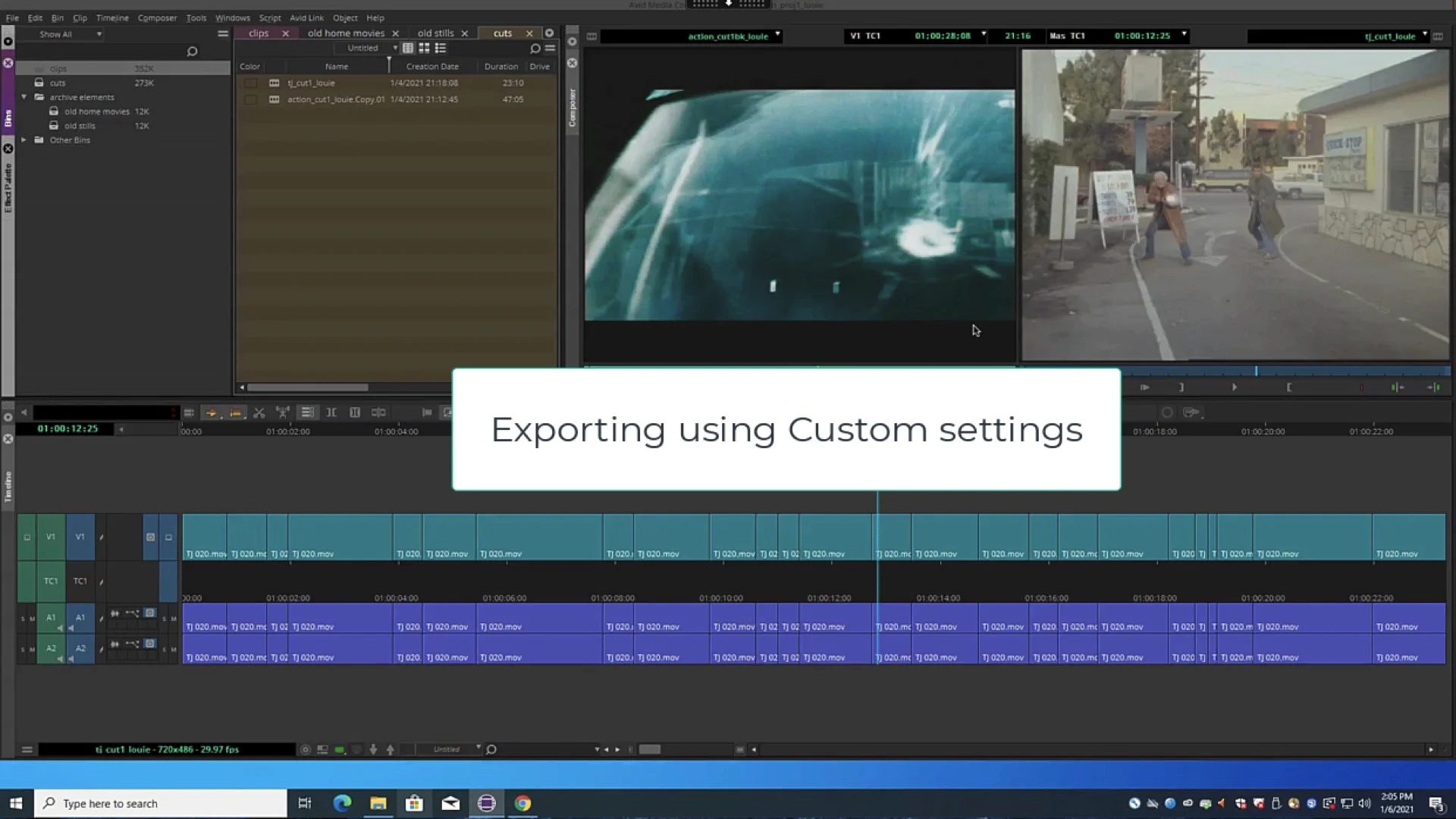Click the Go to previous edit button

1397,388
